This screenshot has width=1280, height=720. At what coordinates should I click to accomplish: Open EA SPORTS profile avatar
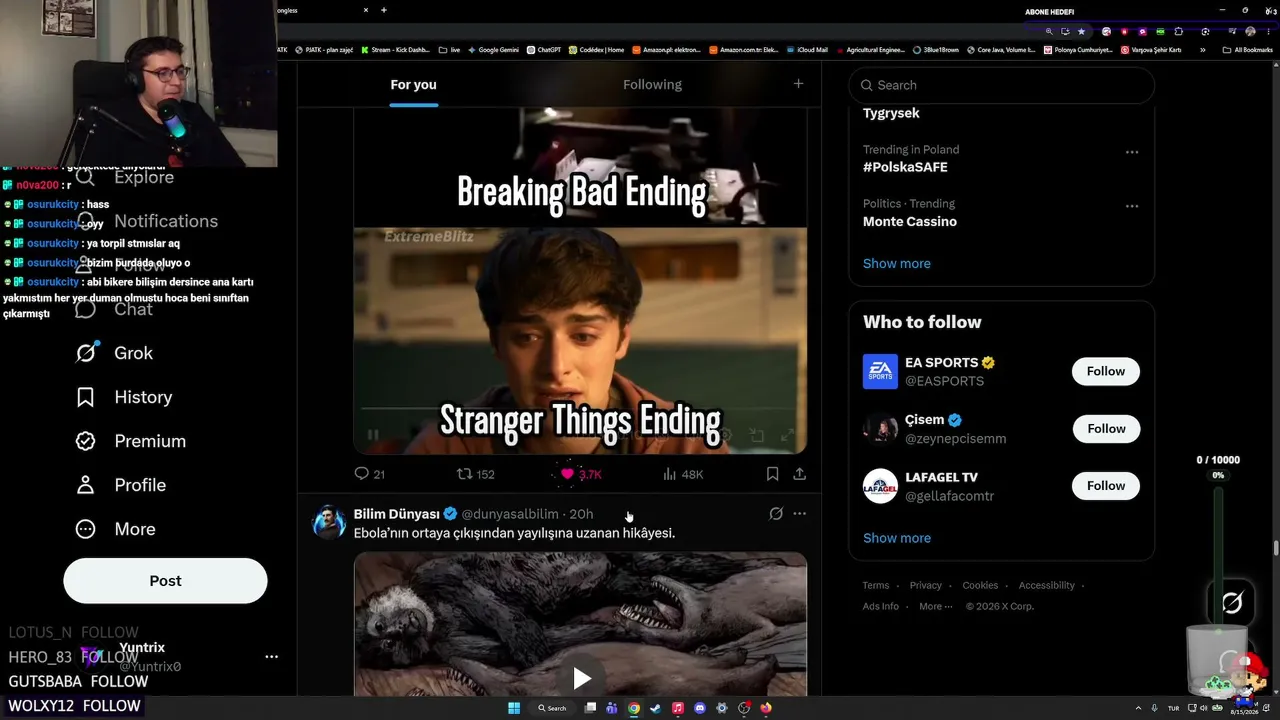point(881,371)
